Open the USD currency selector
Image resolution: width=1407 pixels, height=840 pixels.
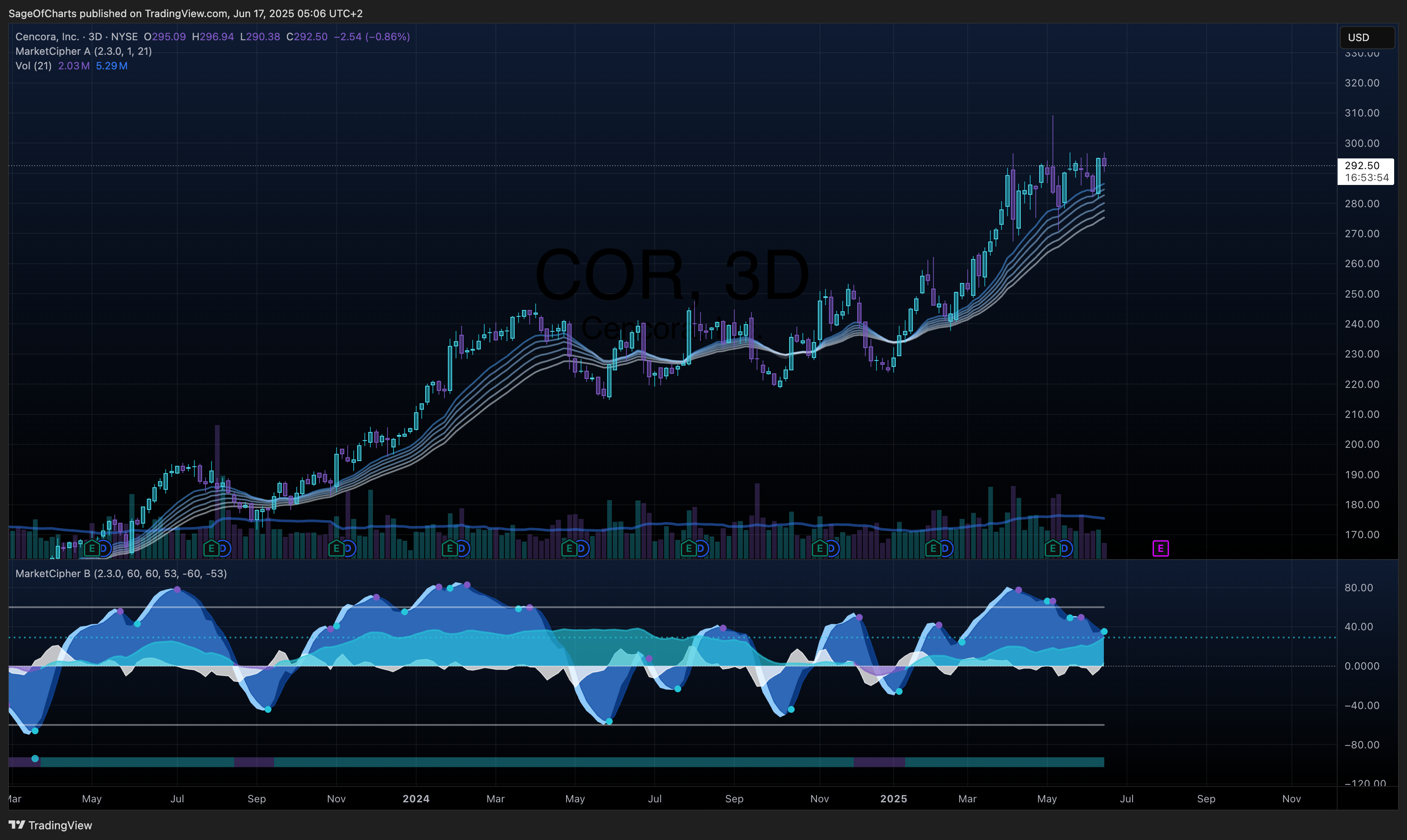coord(1367,37)
